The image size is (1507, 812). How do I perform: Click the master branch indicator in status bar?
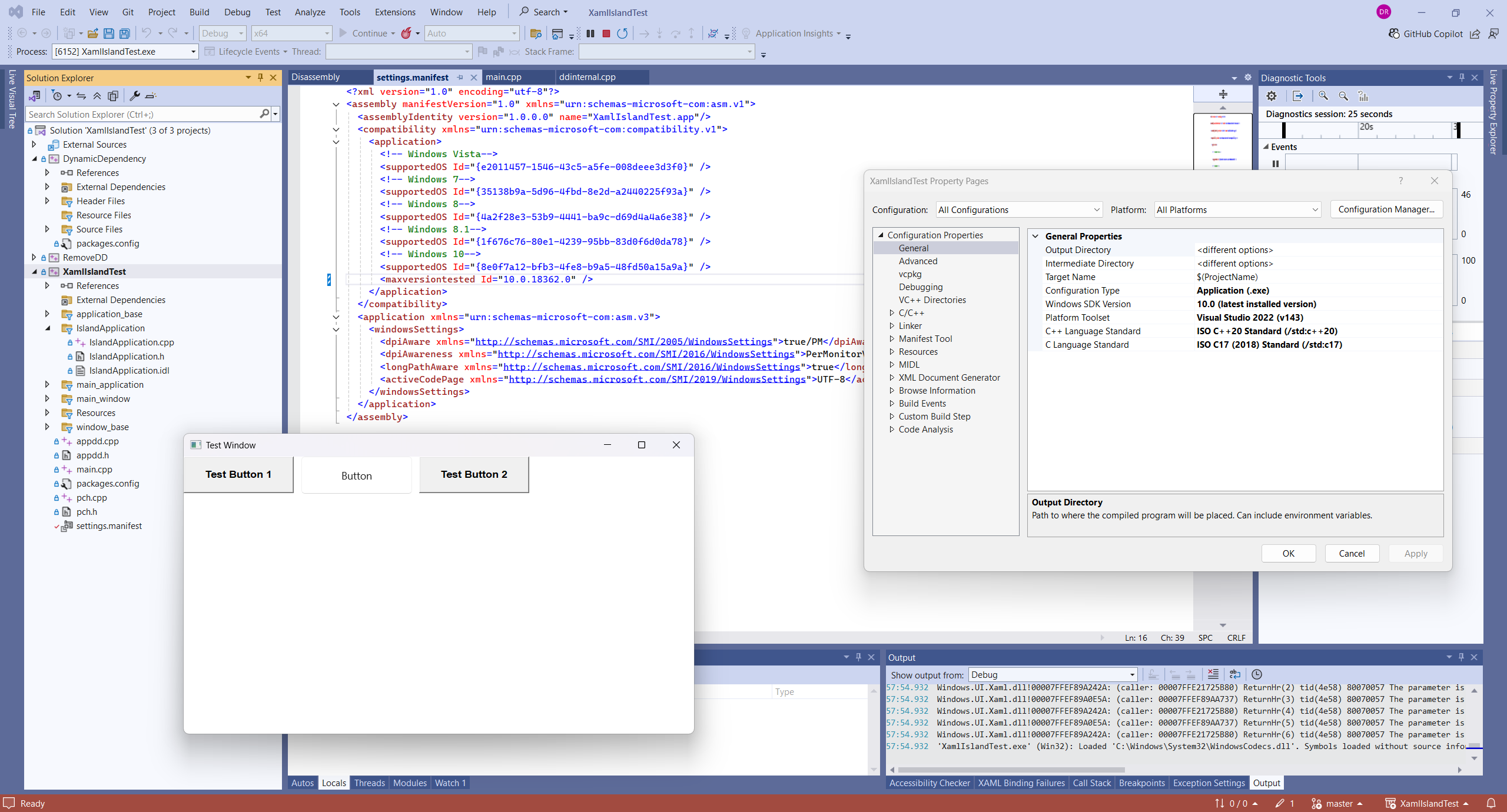click(x=1337, y=803)
